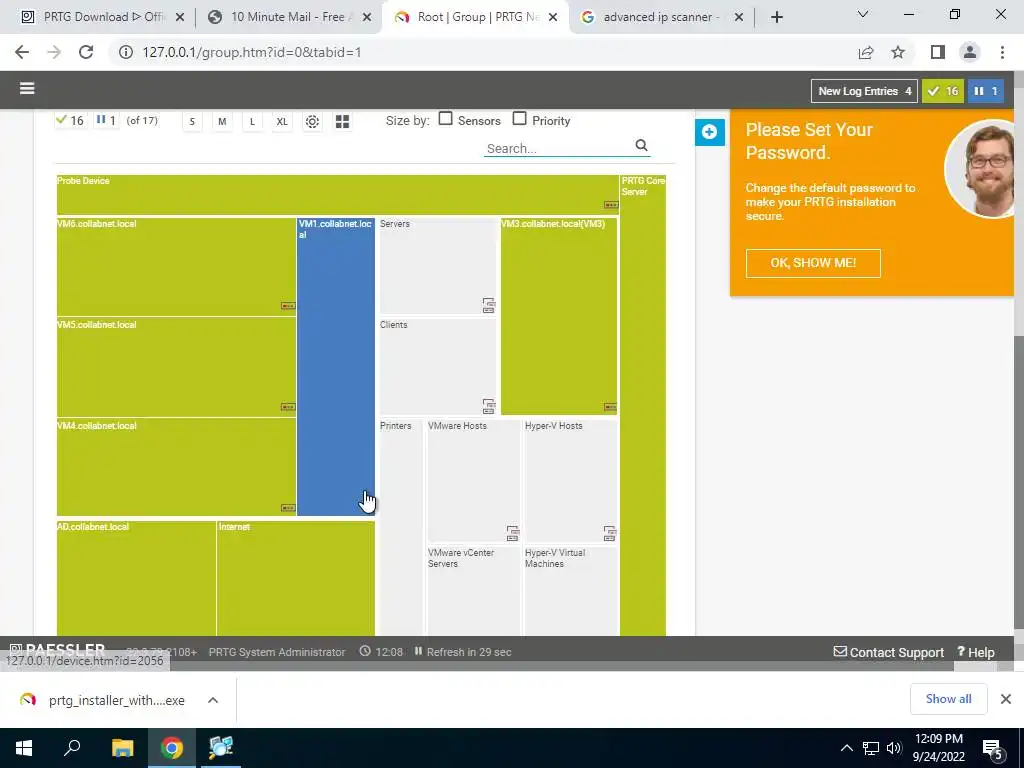Click group icon in Hyper-V Hosts tile
The image size is (1024, 768).
coord(609,533)
